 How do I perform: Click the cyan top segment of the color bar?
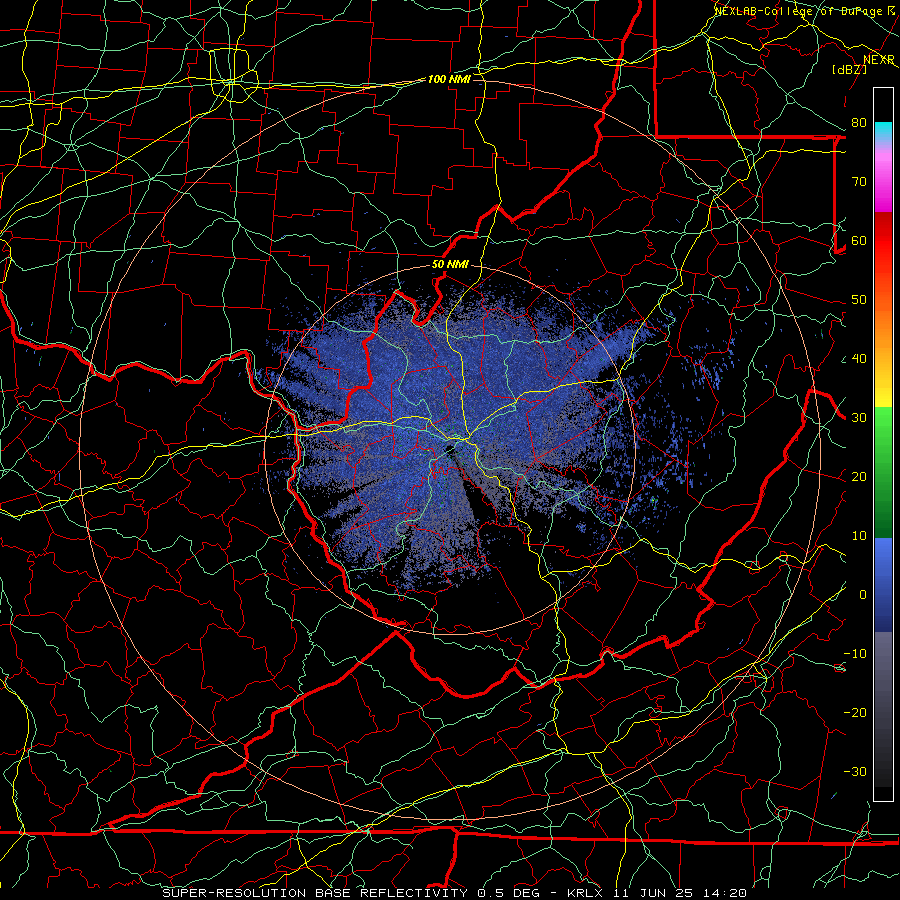(883, 131)
